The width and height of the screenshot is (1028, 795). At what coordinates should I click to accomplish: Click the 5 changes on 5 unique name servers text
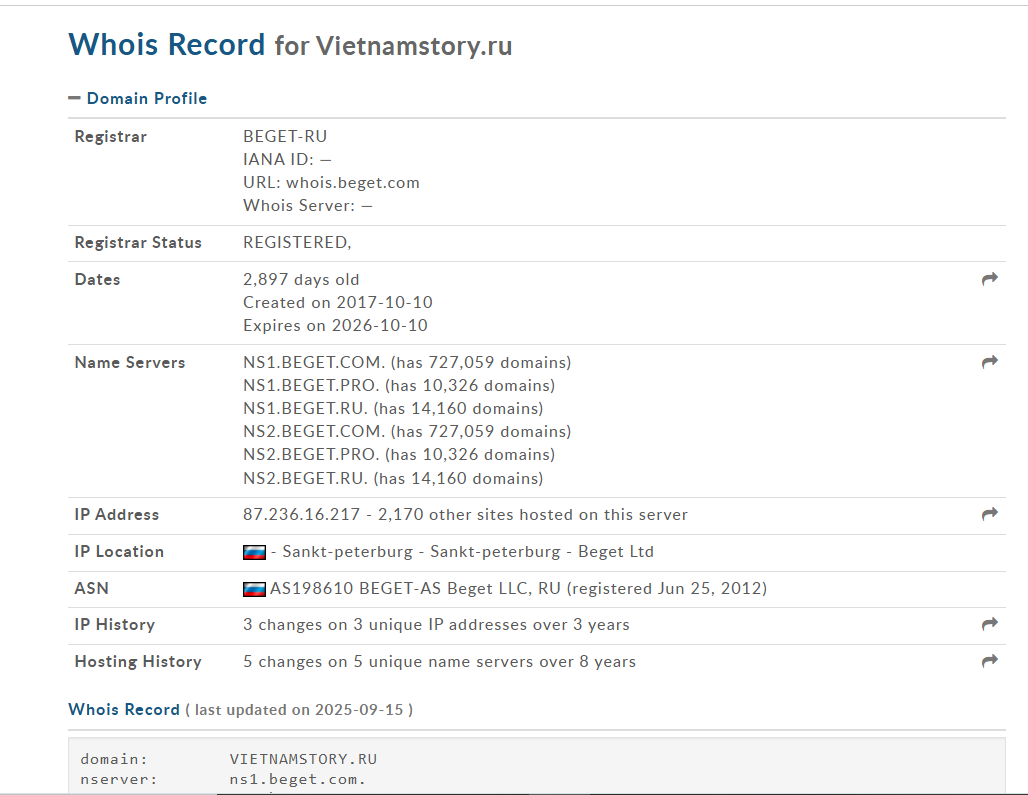coord(439,661)
